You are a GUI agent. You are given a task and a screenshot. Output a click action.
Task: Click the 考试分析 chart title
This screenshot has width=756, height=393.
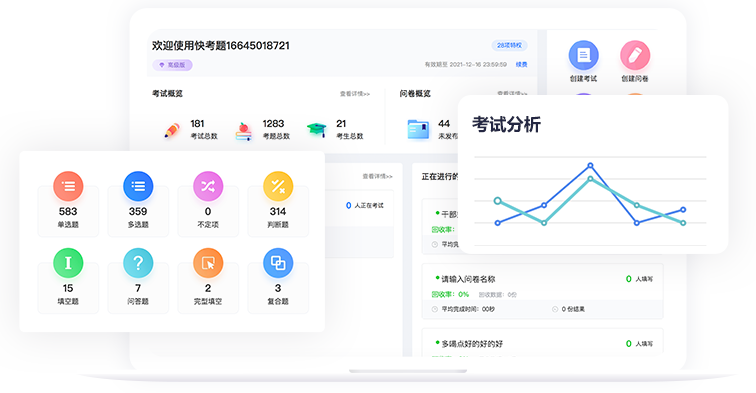tap(506, 124)
